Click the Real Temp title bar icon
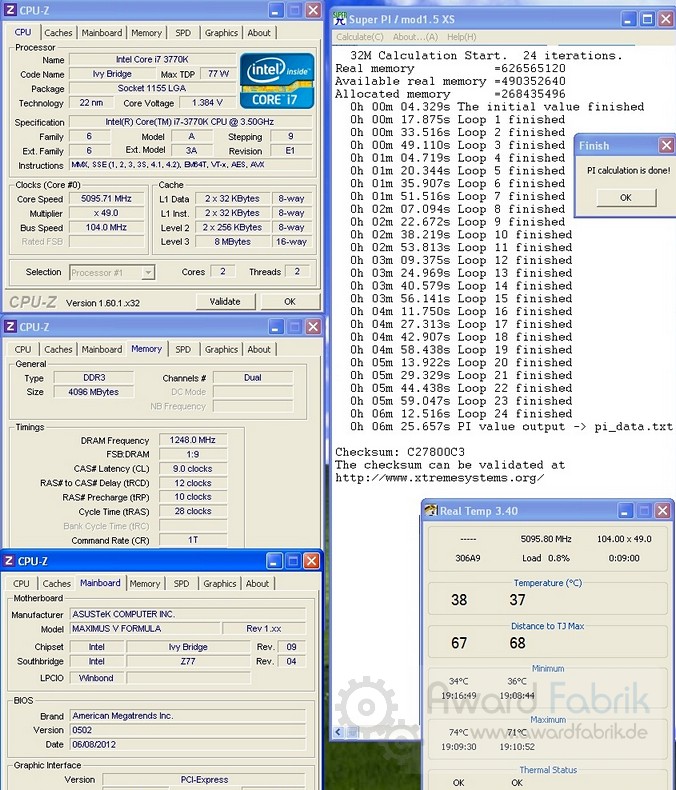The image size is (676, 790). pos(430,511)
